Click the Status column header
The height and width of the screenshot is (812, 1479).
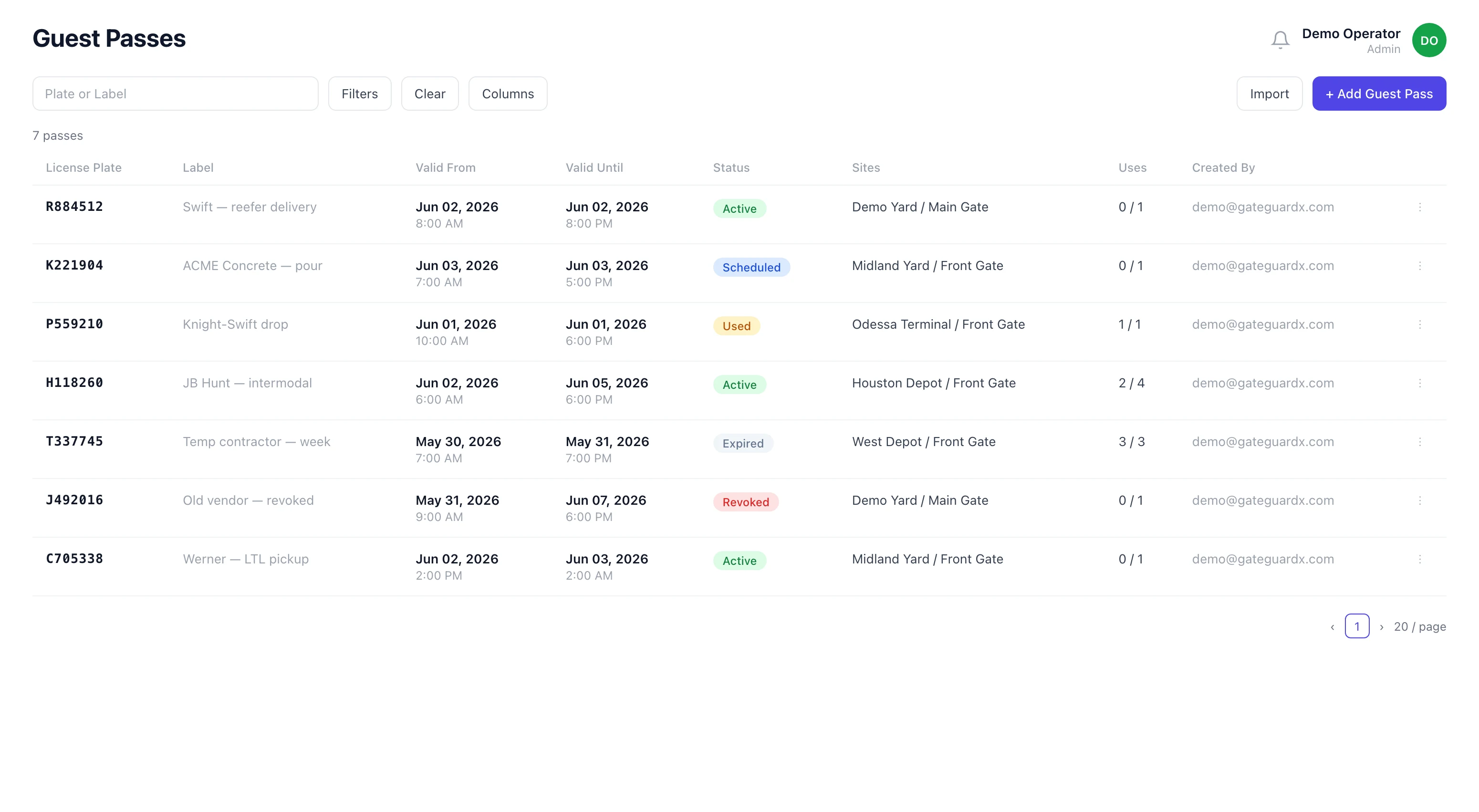pyautogui.click(x=731, y=167)
